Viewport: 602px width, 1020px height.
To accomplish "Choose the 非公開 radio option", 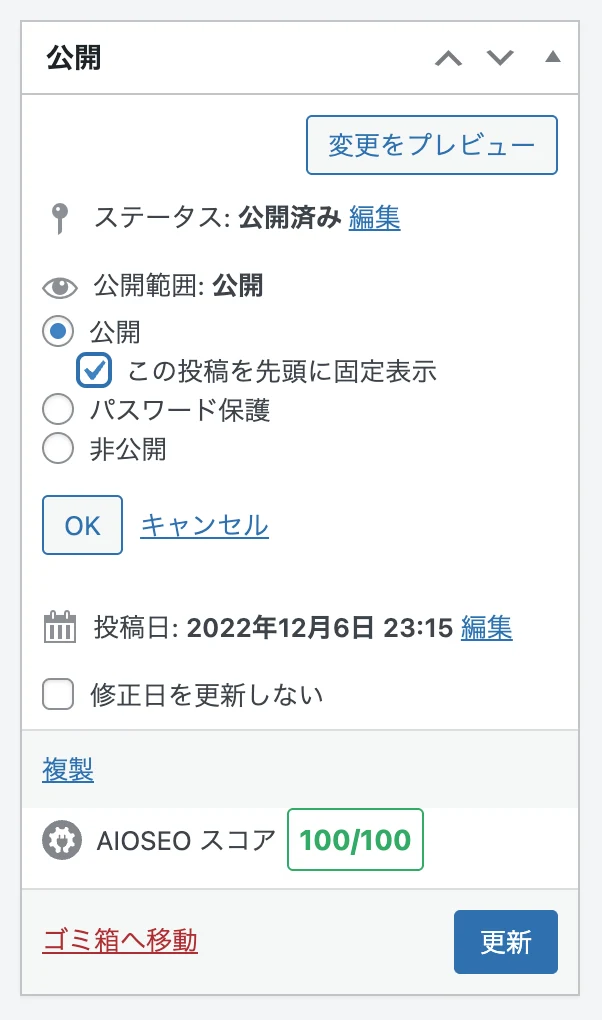I will tap(58, 448).
